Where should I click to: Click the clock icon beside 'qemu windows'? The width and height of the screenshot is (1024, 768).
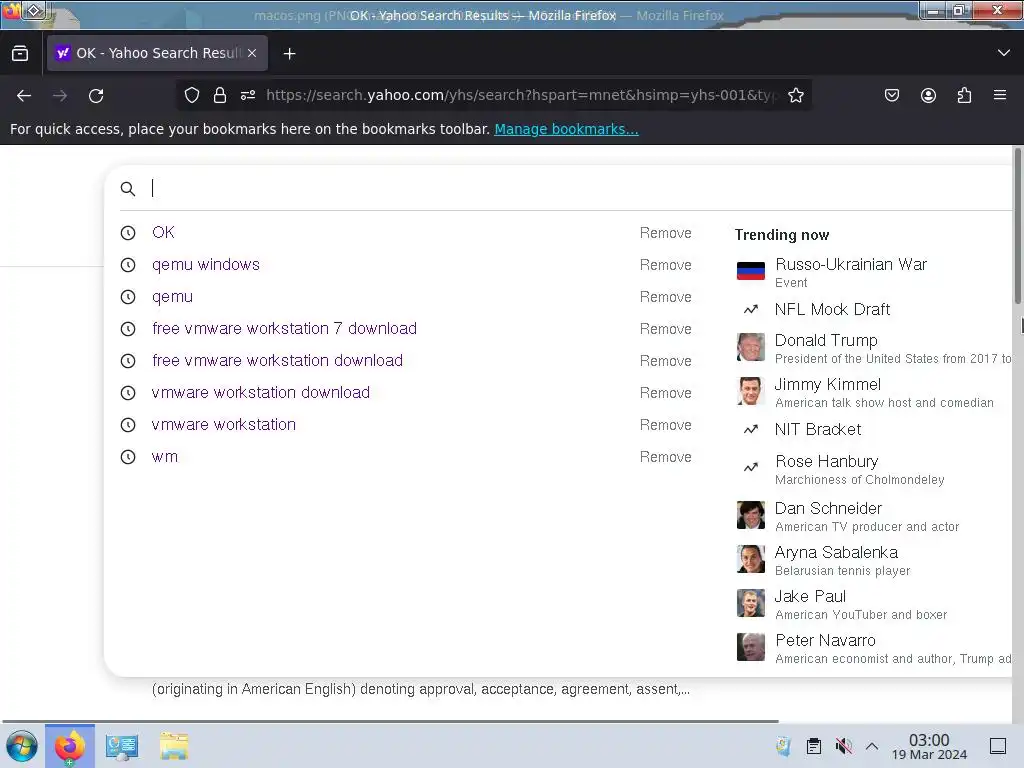(128, 264)
